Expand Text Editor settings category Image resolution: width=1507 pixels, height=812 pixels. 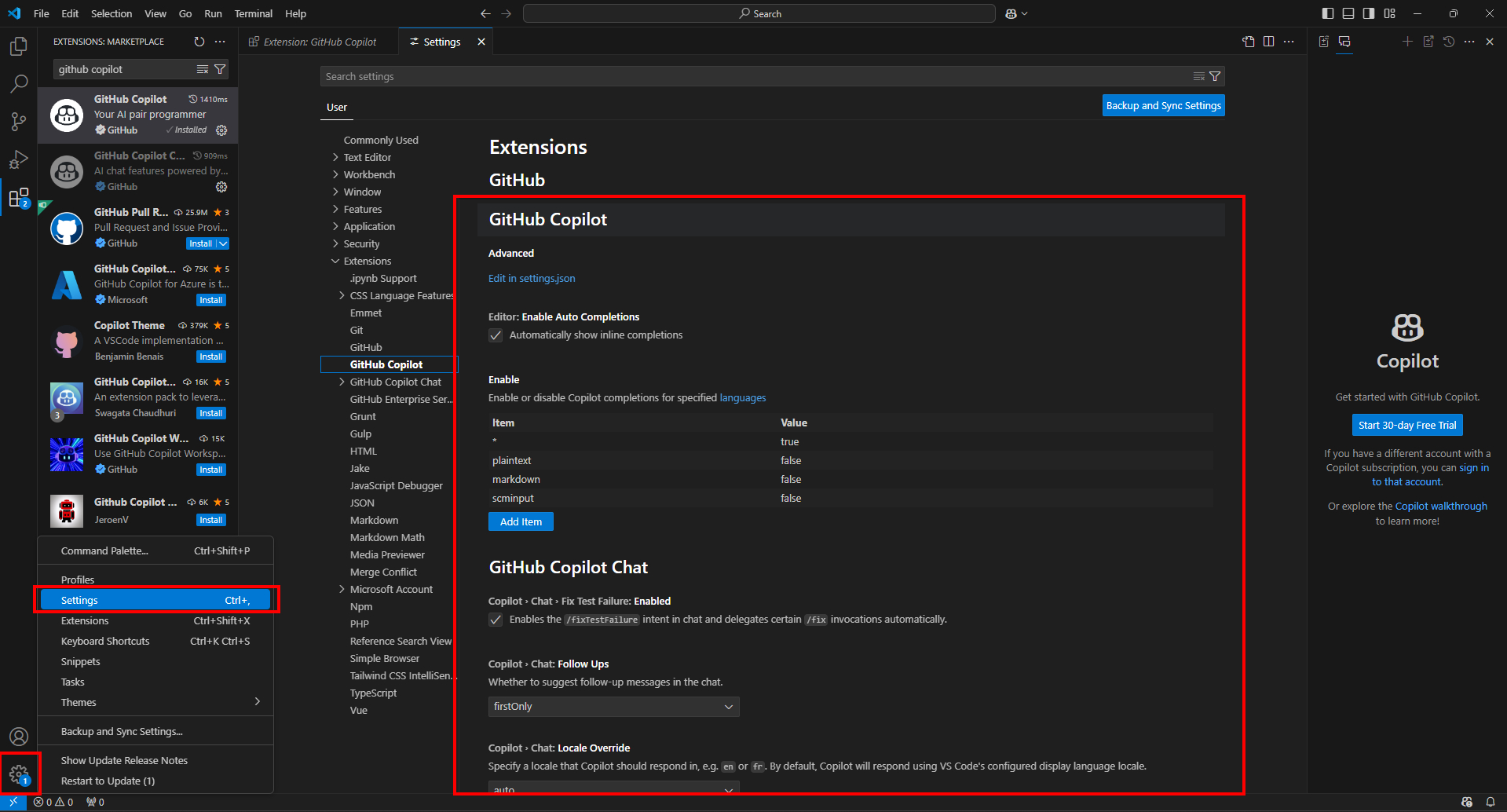click(x=336, y=157)
